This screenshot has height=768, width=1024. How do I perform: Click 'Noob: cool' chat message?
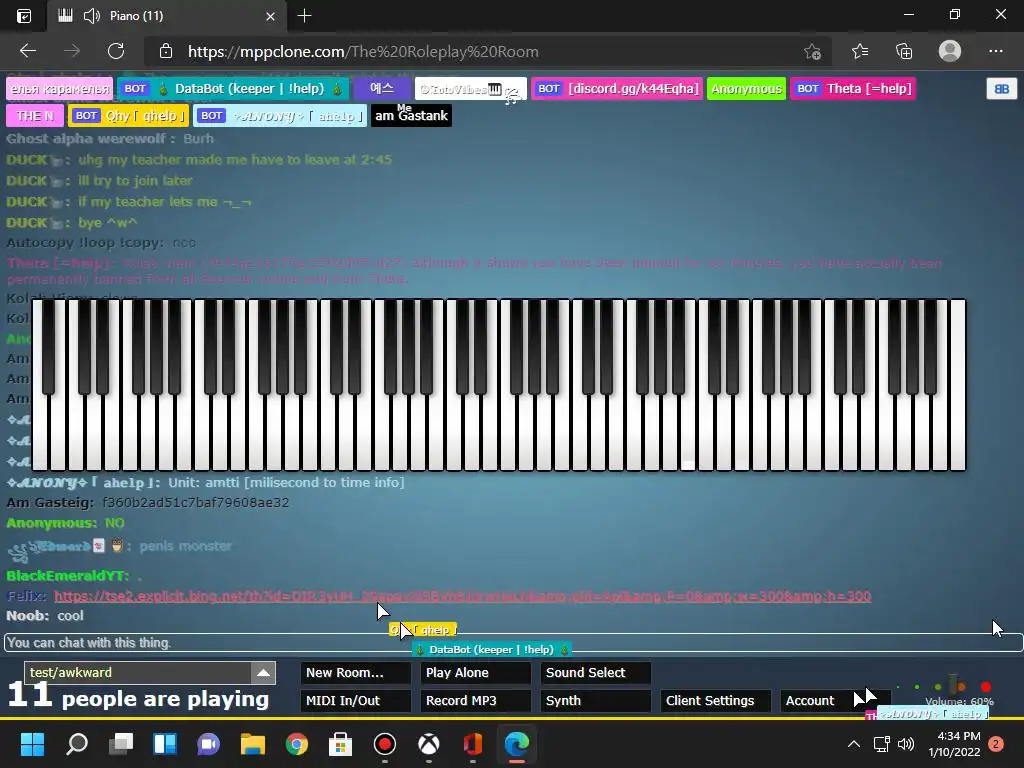pyautogui.click(x=45, y=616)
